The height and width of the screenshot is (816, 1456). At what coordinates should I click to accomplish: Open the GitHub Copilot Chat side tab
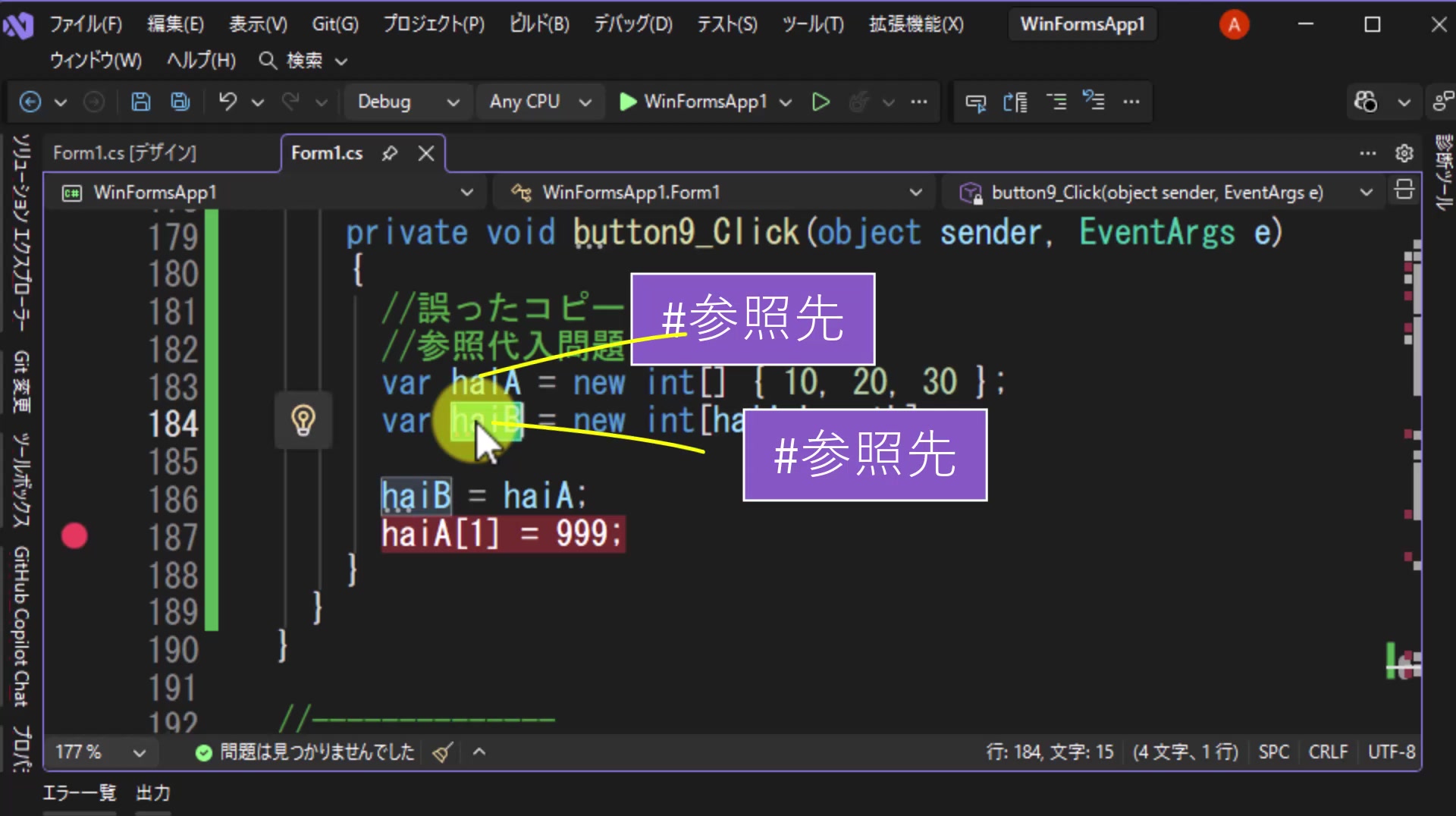tap(21, 626)
